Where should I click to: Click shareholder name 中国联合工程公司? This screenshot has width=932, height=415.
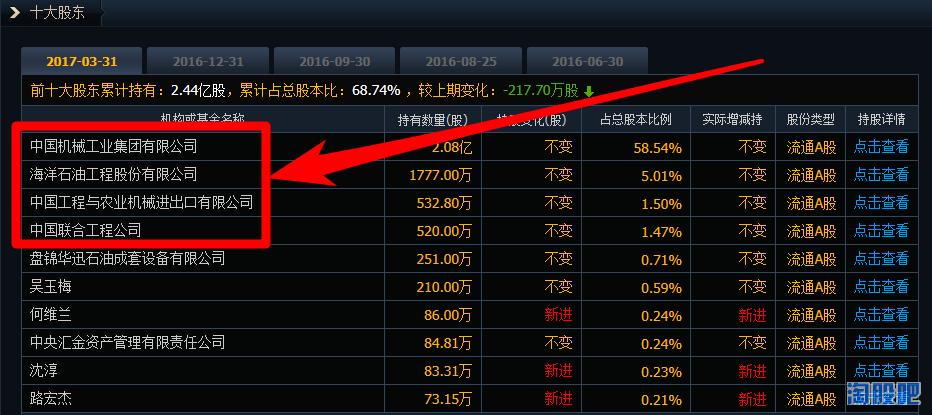[86, 229]
